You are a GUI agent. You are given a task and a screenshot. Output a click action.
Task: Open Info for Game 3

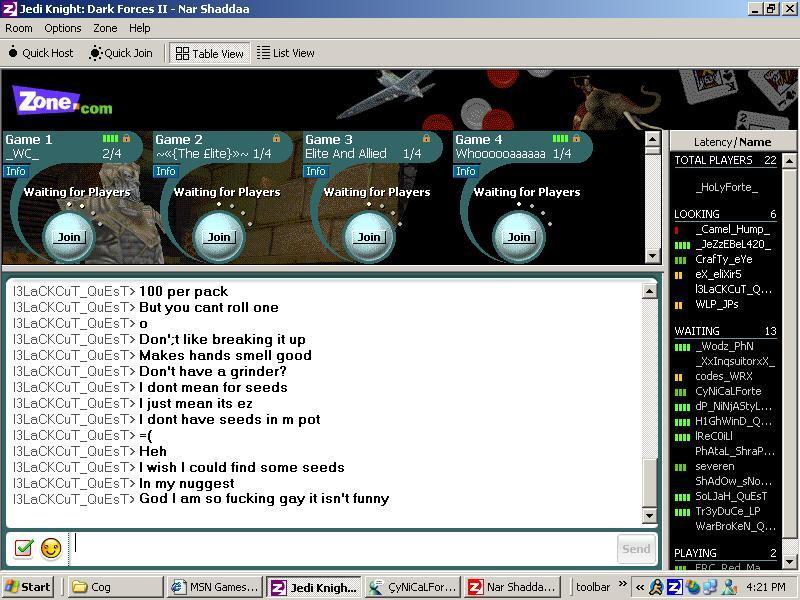click(x=315, y=171)
